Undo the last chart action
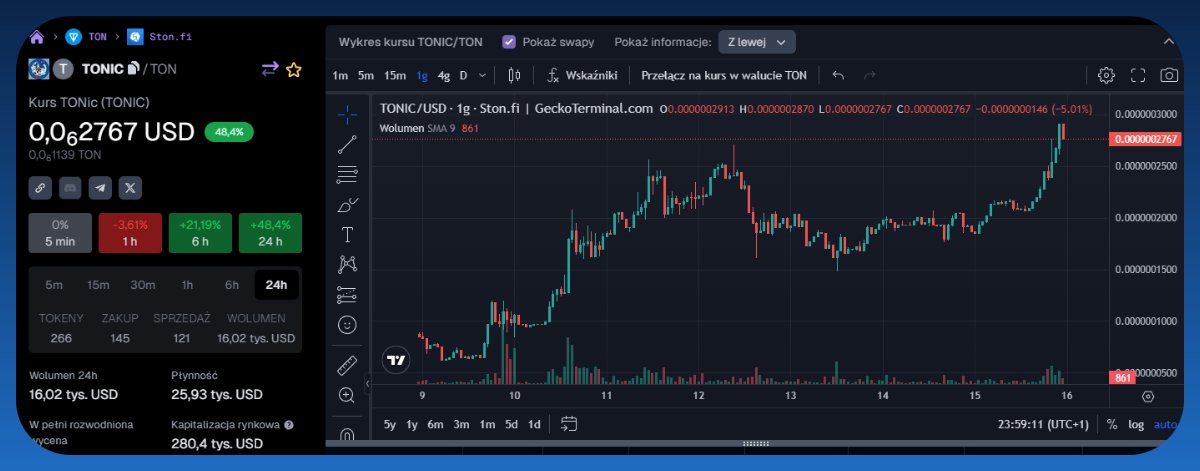This screenshot has height=471, width=1200. coord(838,75)
